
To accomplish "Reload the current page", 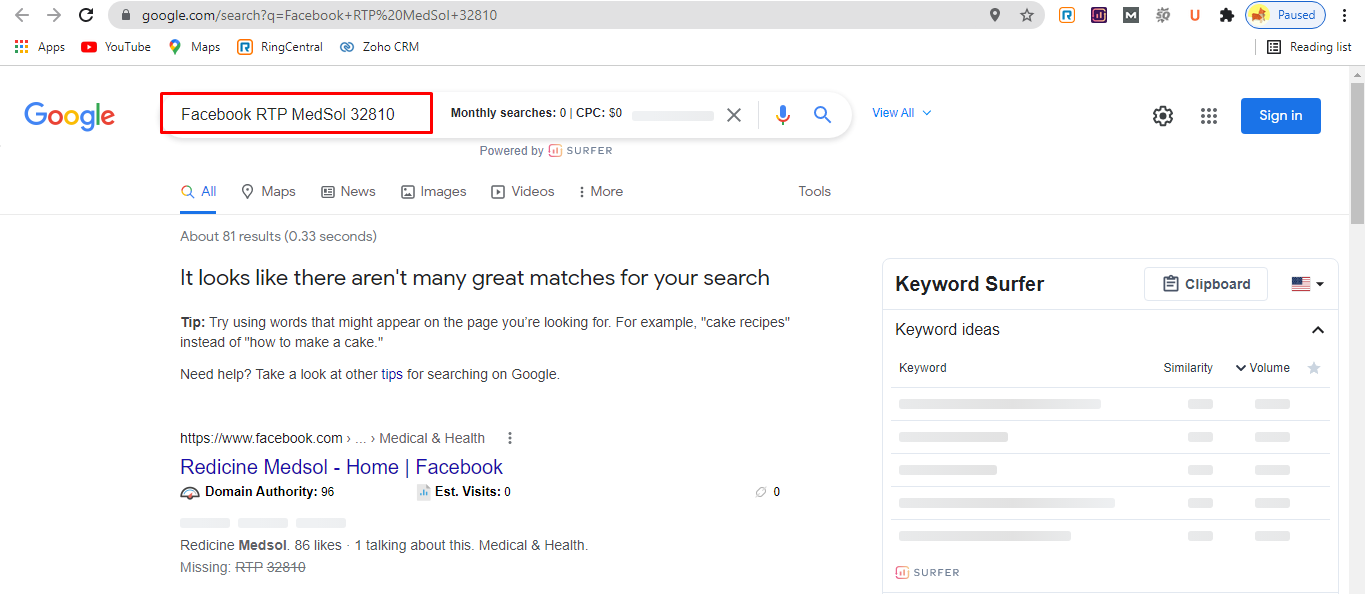I will pos(86,15).
